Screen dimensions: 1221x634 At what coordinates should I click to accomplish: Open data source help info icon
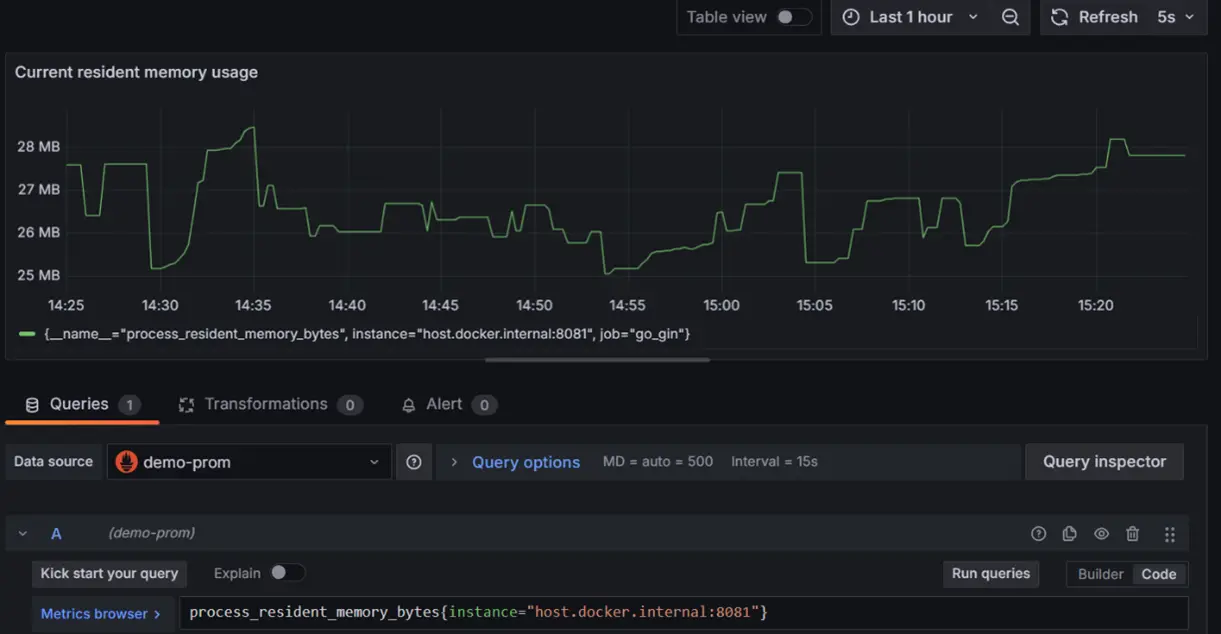[414, 461]
